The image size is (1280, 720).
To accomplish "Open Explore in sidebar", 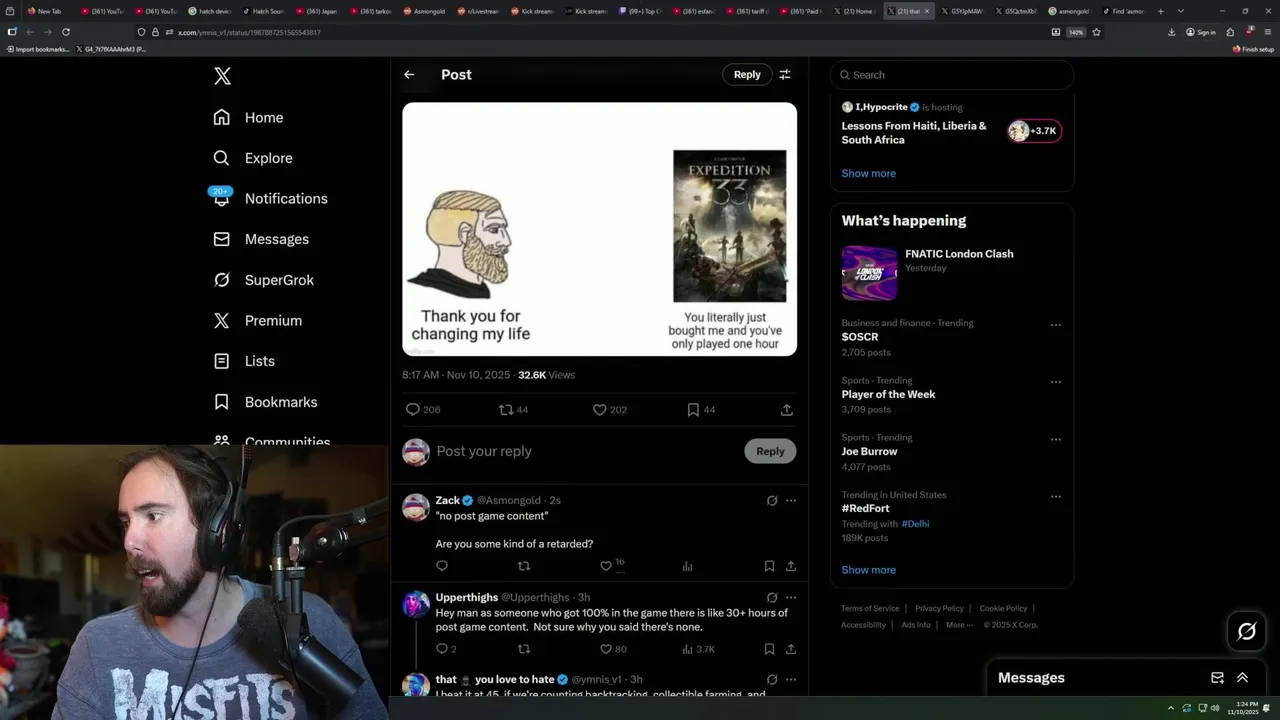I will click(253, 158).
